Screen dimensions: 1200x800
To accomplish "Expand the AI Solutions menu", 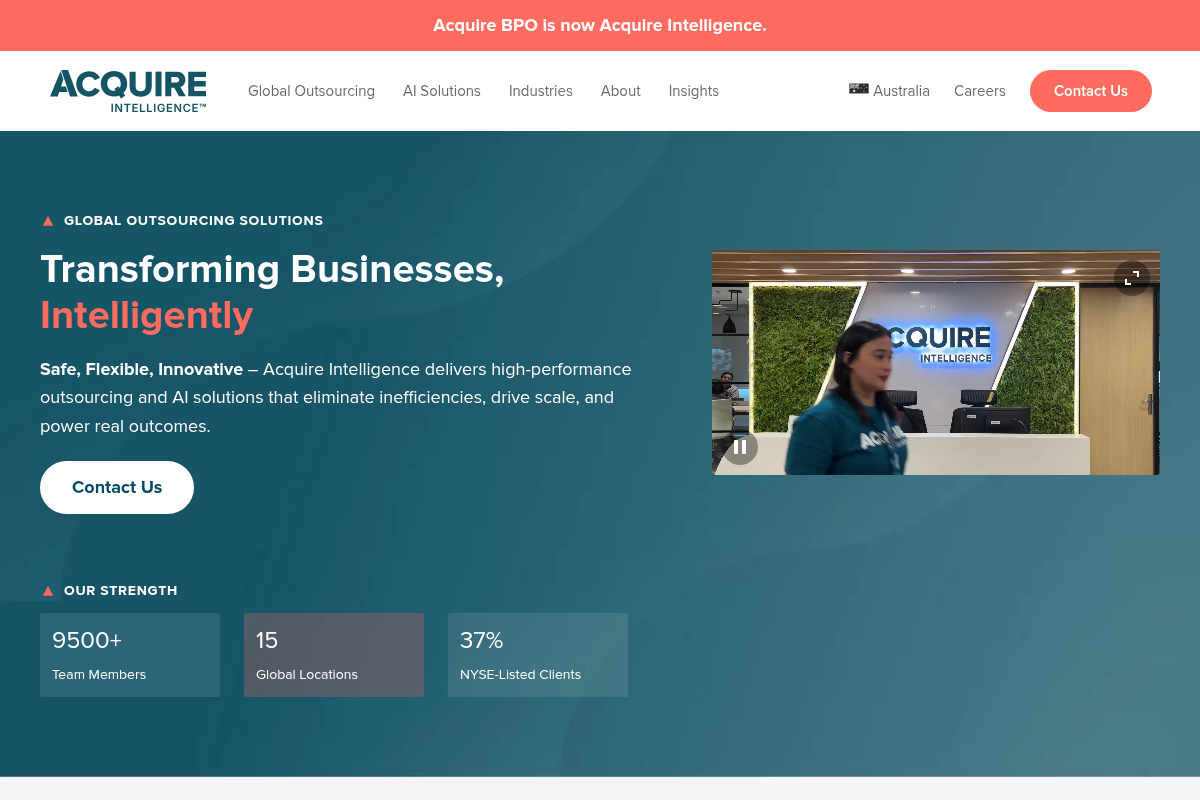I will (441, 91).
